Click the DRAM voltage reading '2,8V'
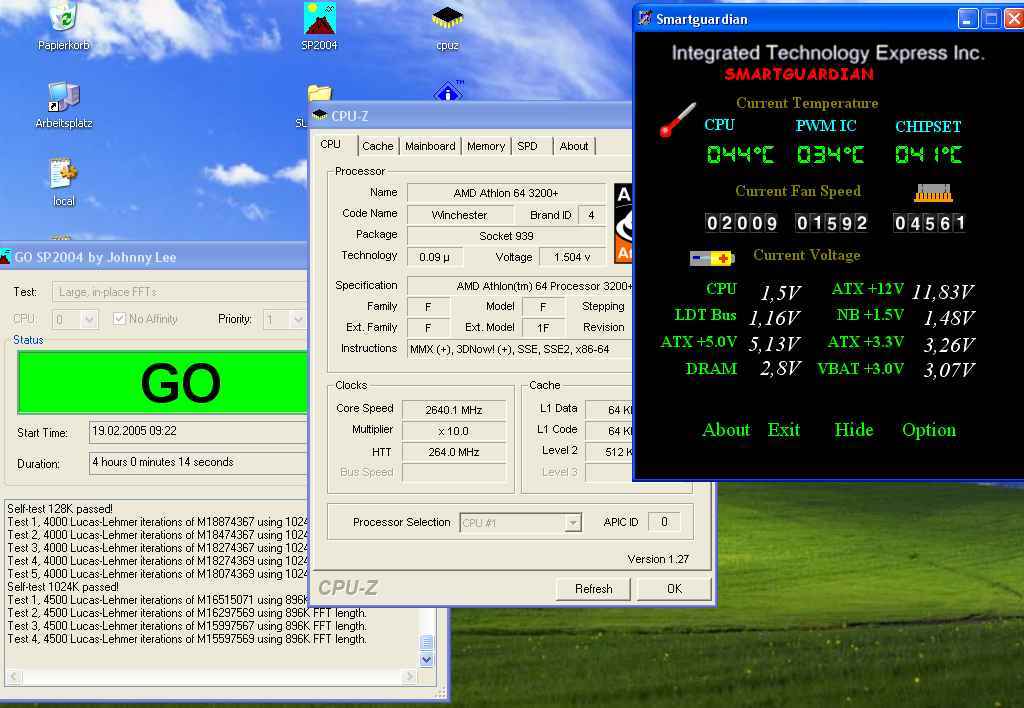1024x708 pixels. pos(780,369)
